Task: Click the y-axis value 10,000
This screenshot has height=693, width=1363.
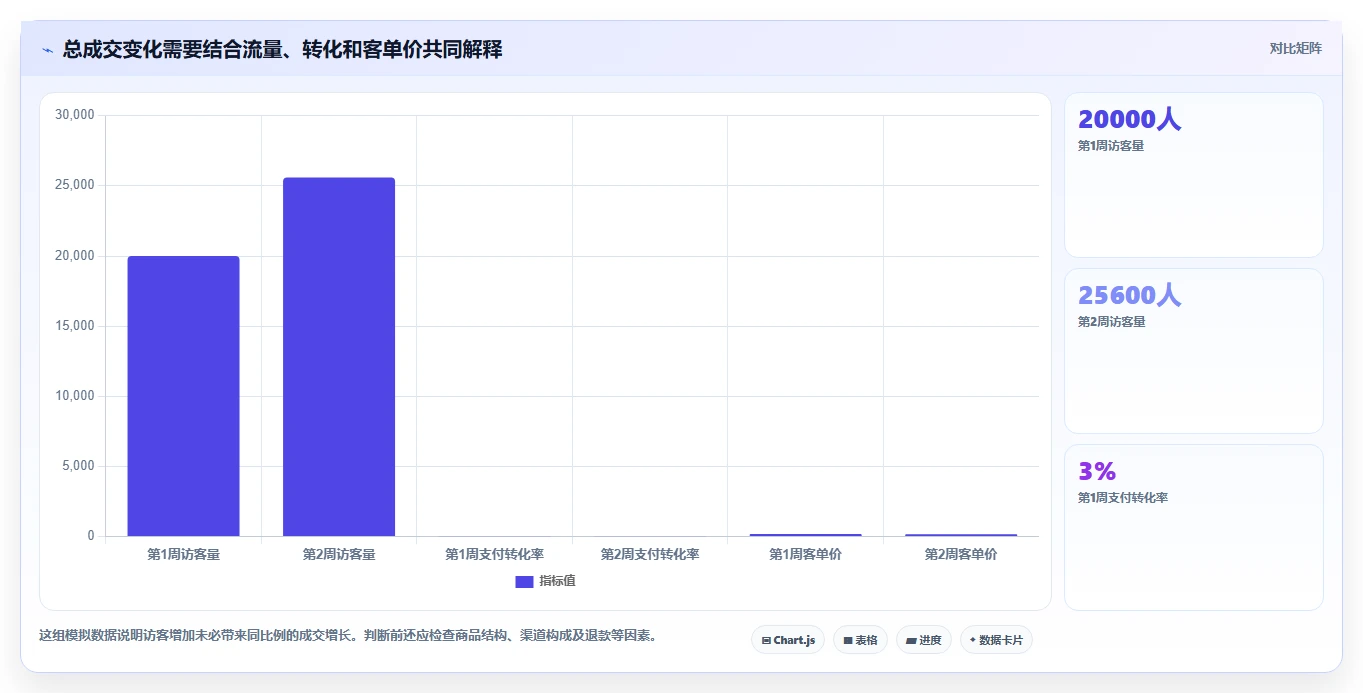Action: tap(75, 396)
